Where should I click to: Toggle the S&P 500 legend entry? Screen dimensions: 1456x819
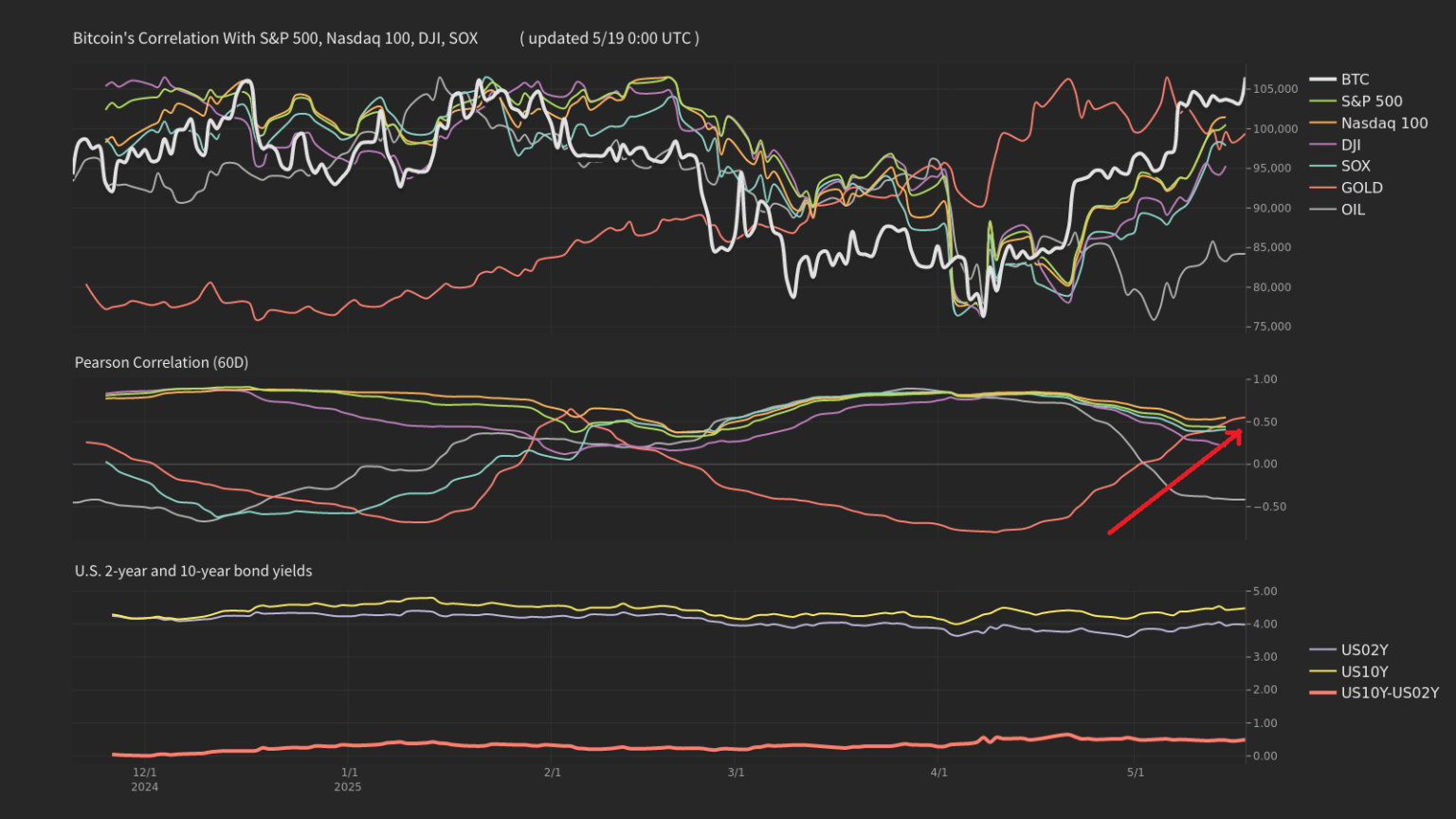tap(1372, 100)
